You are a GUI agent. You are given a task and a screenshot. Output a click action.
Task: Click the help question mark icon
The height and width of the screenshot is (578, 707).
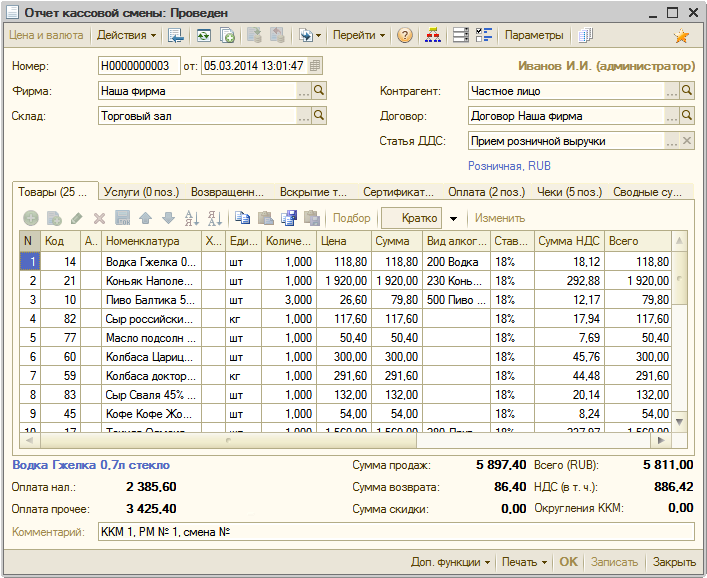pos(404,36)
